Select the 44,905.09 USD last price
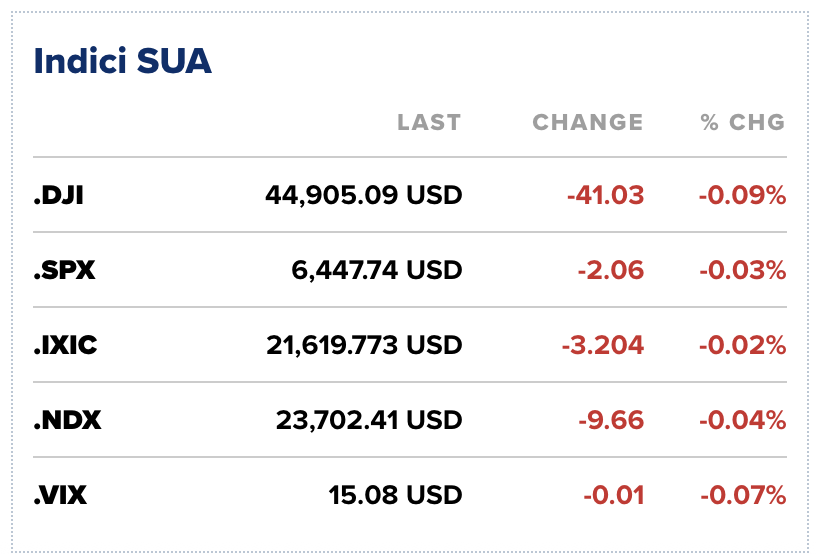 364,195
